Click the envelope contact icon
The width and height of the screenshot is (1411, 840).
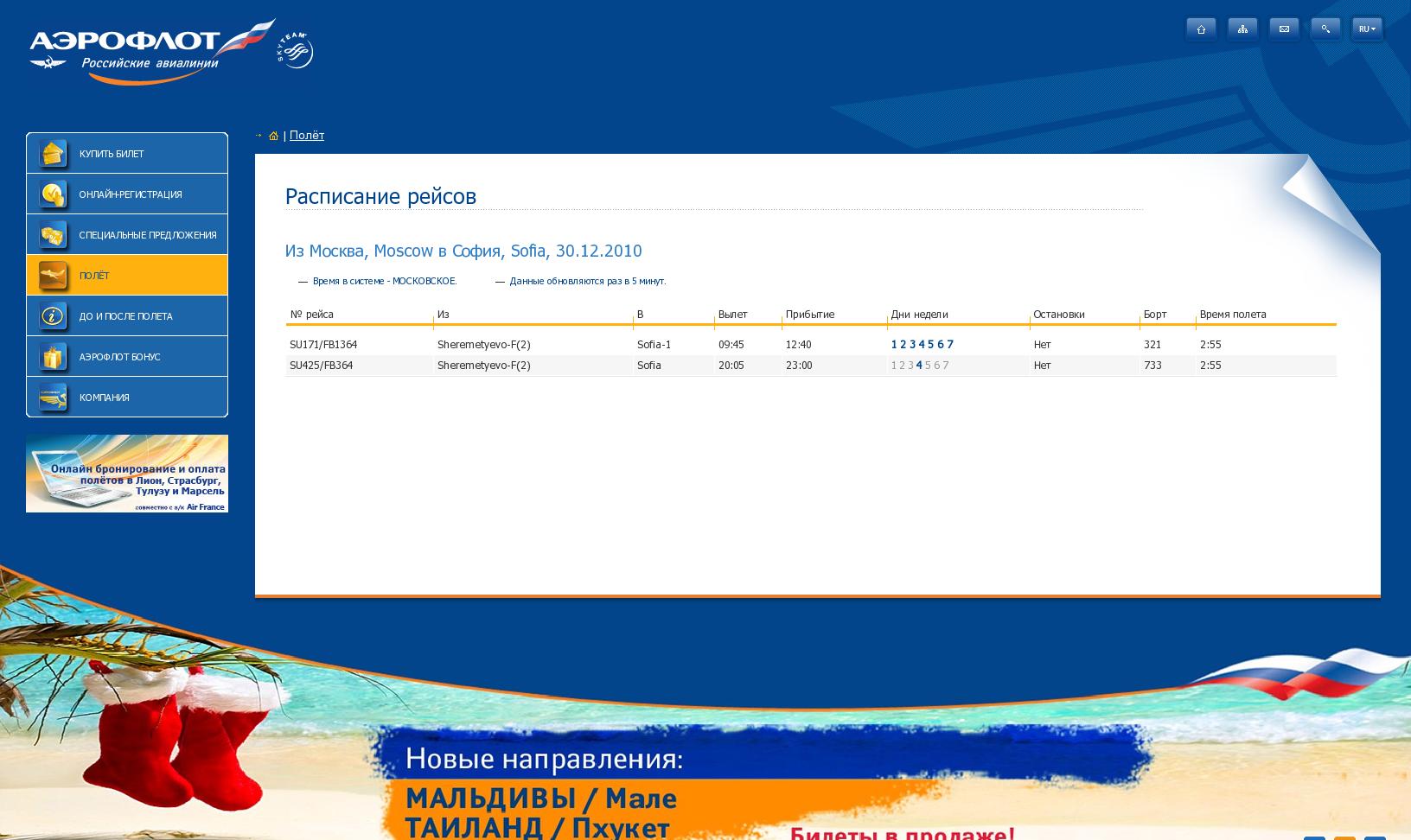pos(1284,29)
